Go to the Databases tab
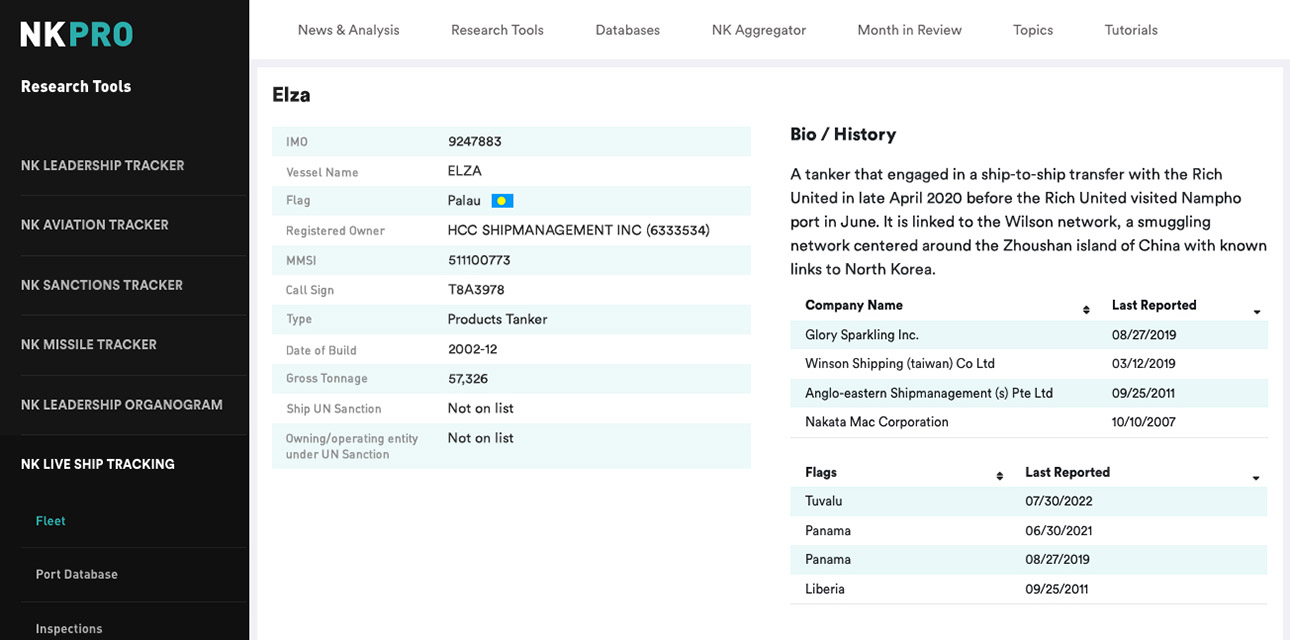Image resolution: width=1290 pixels, height=640 pixels. pyautogui.click(x=627, y=30)
